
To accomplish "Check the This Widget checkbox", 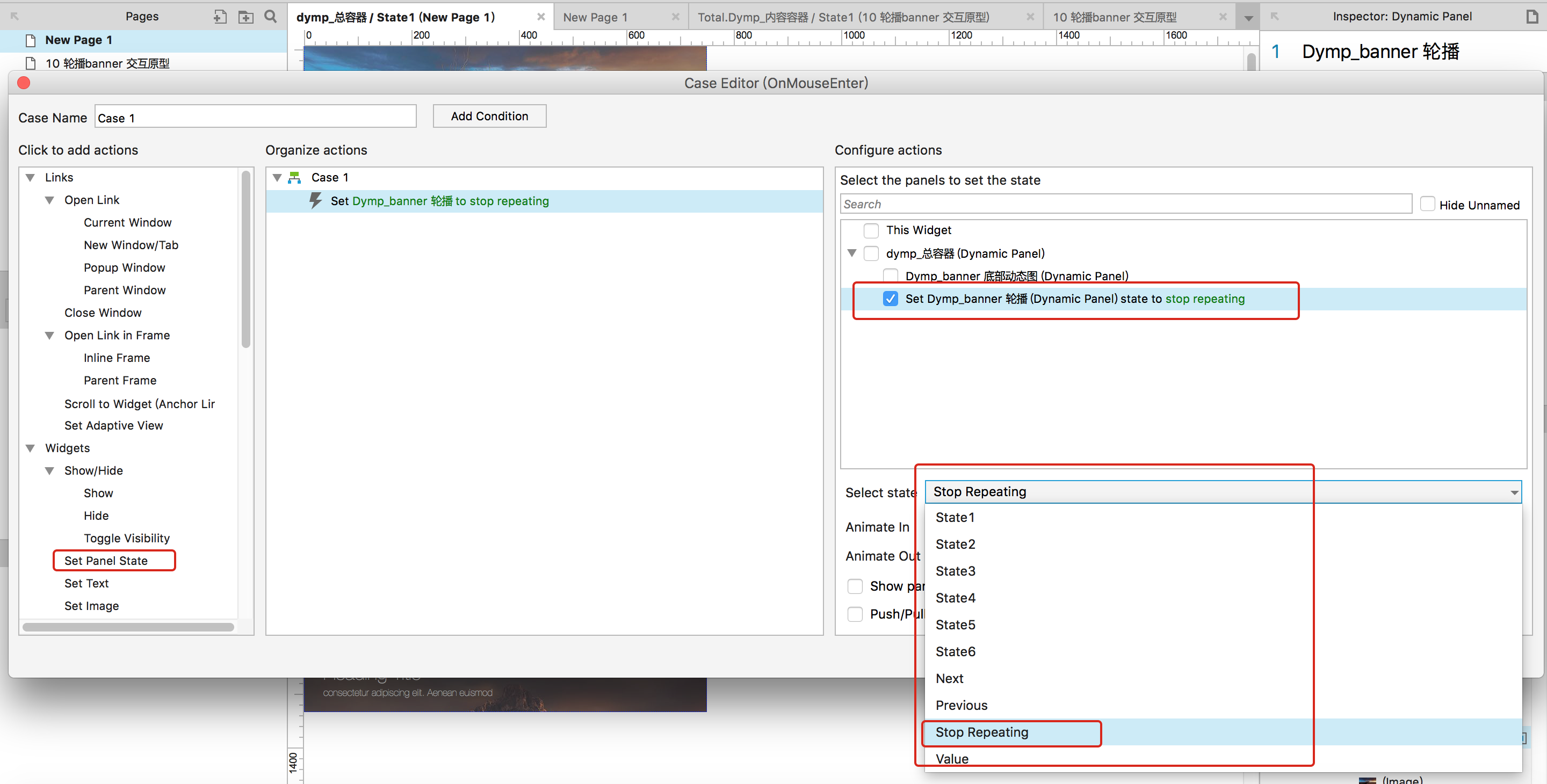I will tap(871, 230).
